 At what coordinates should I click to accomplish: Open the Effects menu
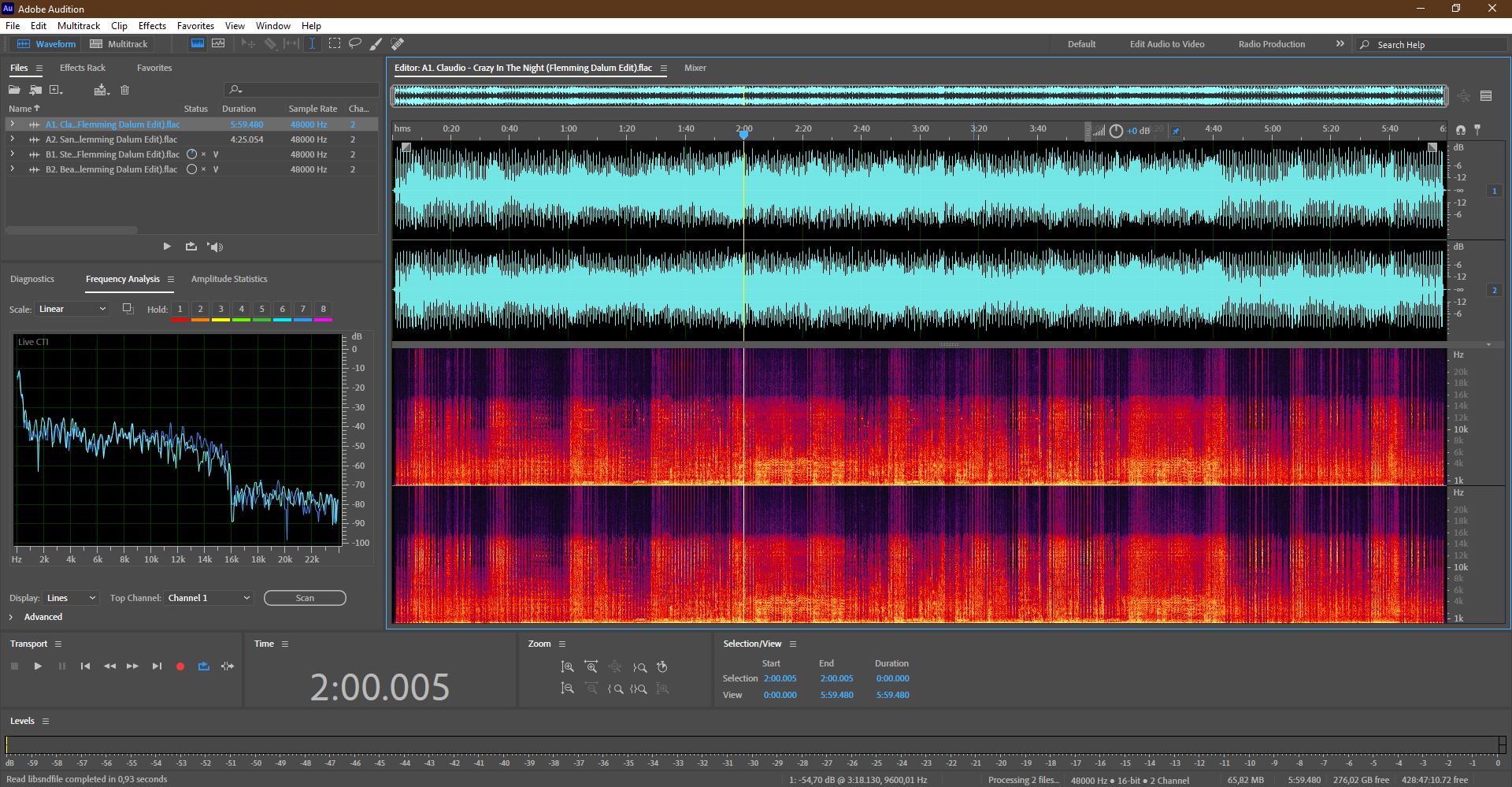click(x=152, y=26)
